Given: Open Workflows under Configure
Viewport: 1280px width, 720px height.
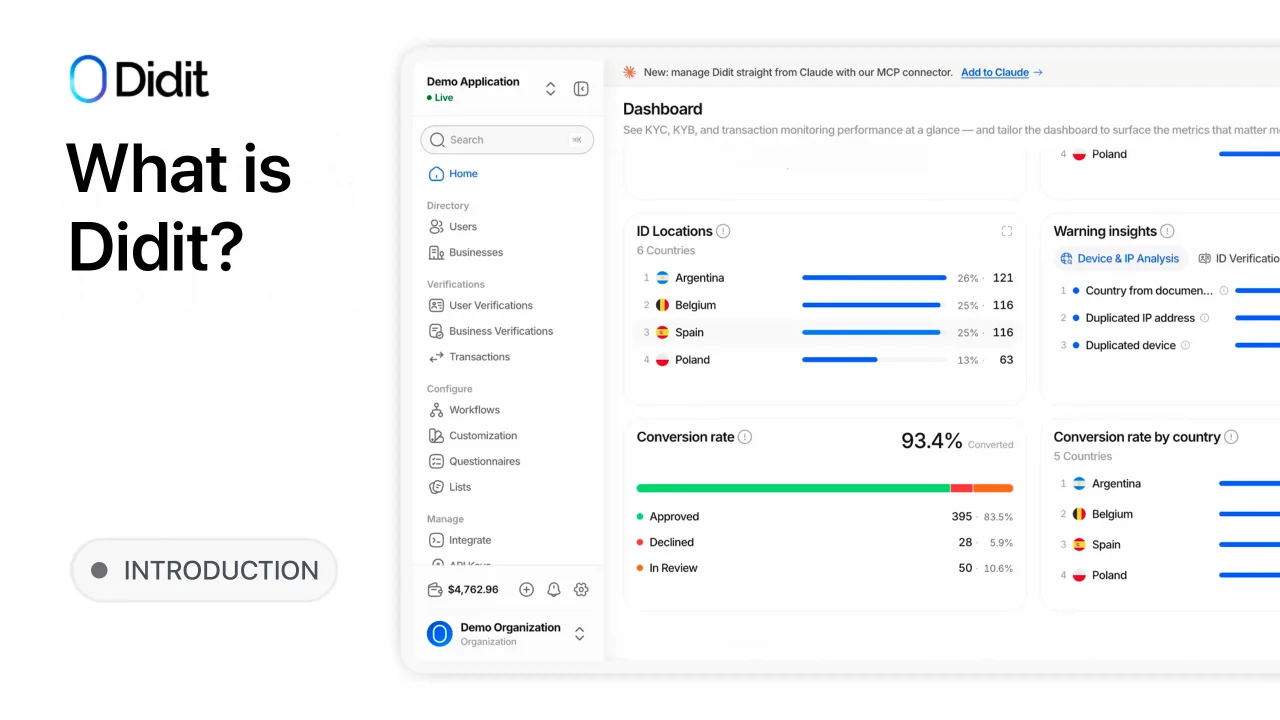Looking at the screenshot, I should [507, 410].
